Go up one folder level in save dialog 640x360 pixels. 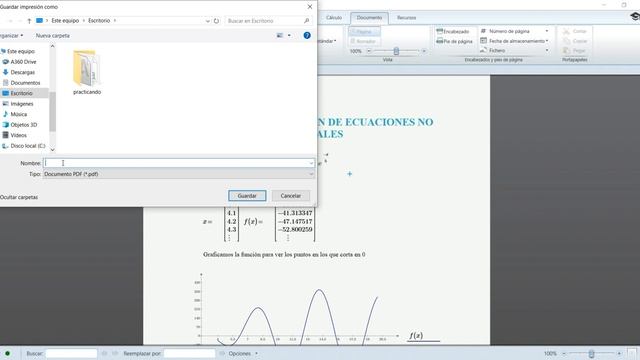tap(29, 21)
